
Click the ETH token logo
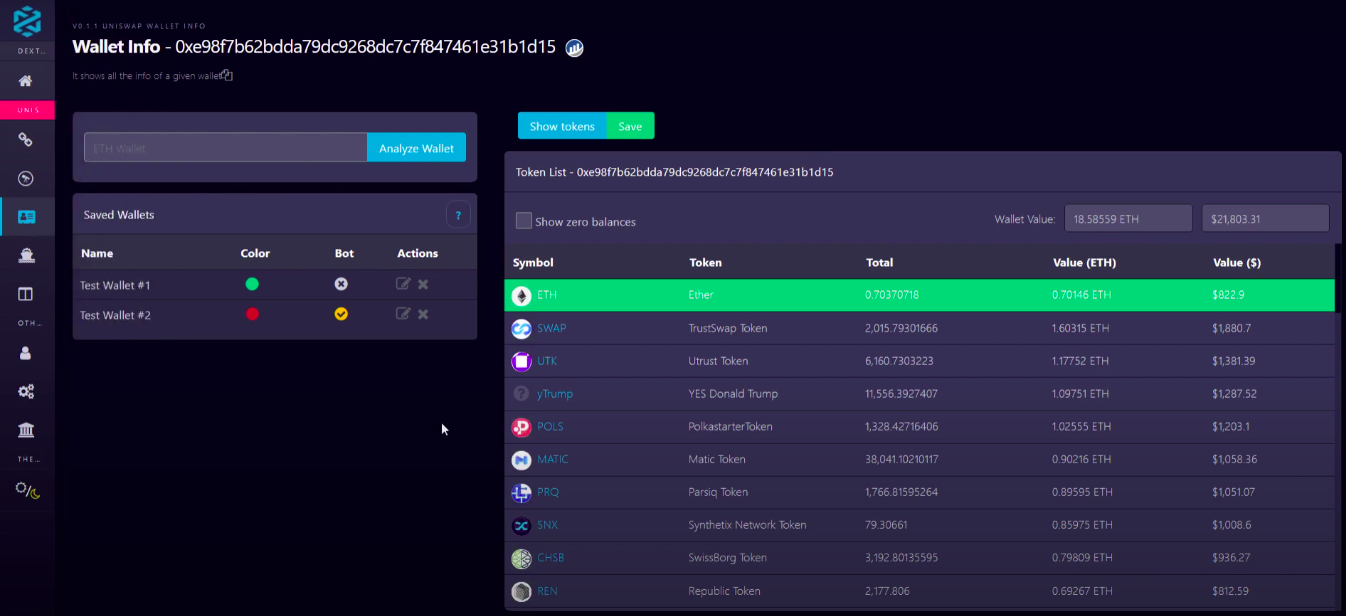(x=521, y=296)
